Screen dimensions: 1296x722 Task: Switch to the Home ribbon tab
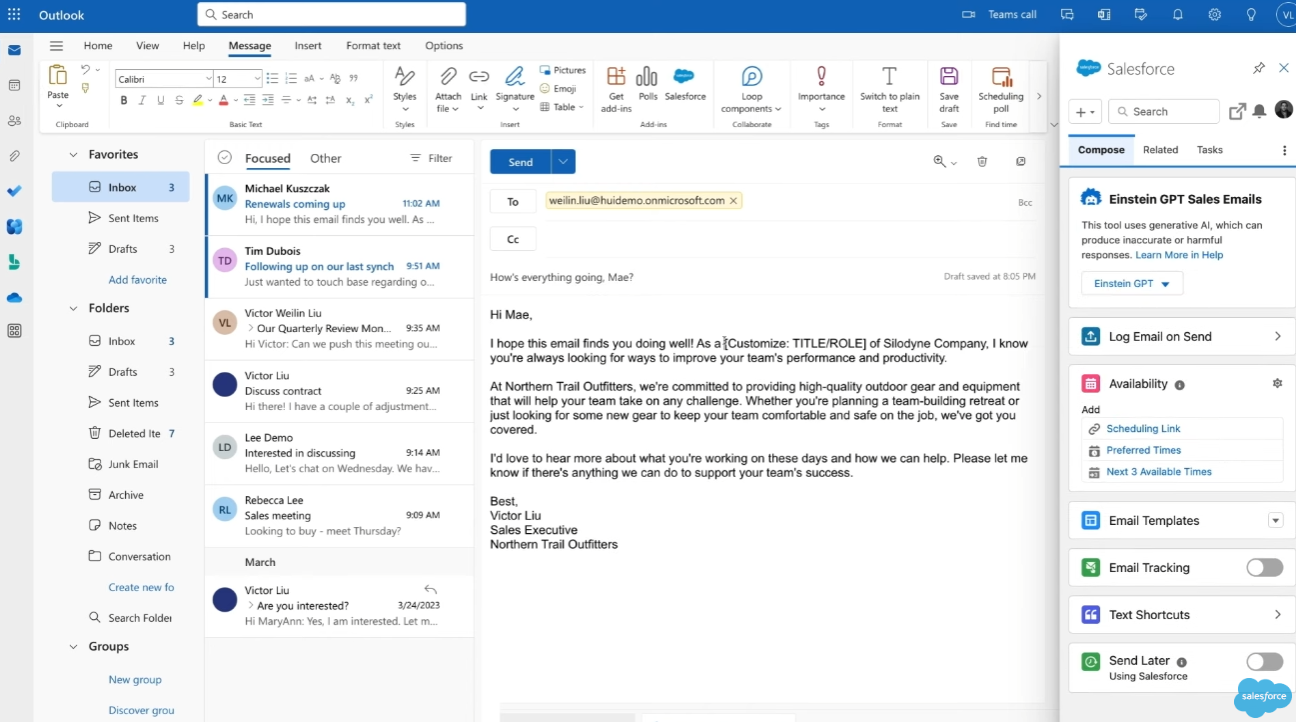(98, 45)
